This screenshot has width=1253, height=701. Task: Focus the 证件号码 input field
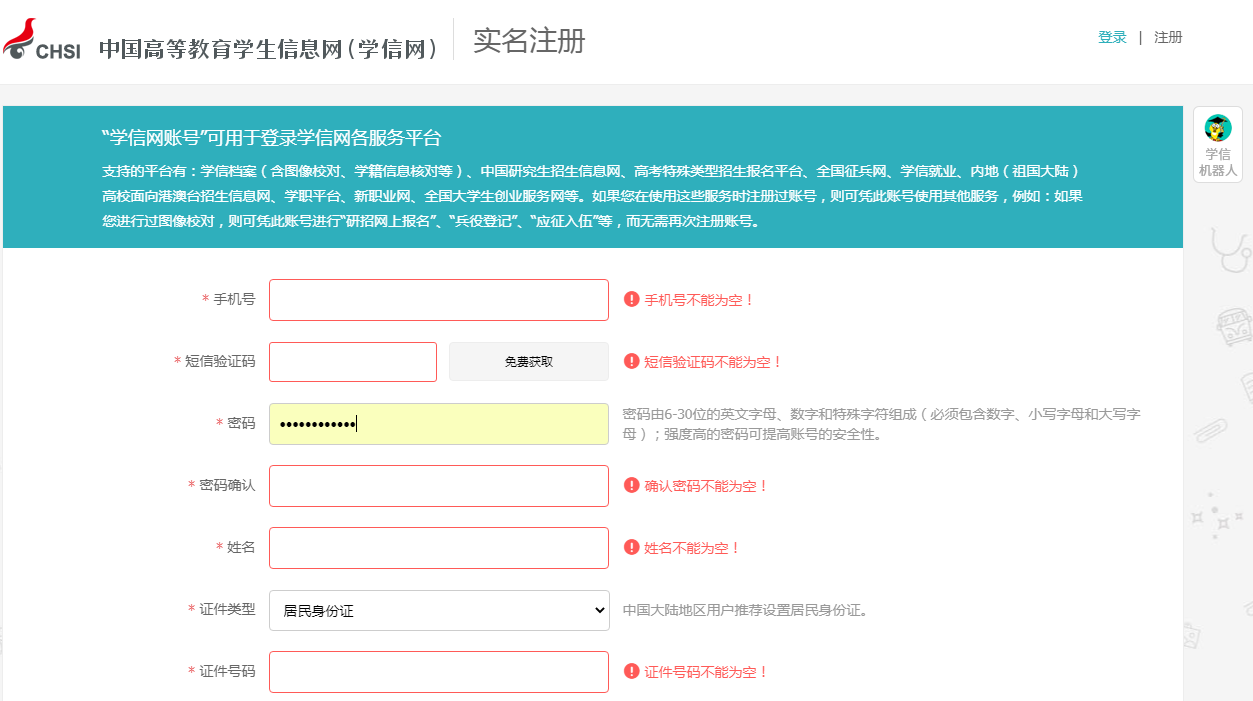[439, 672]
